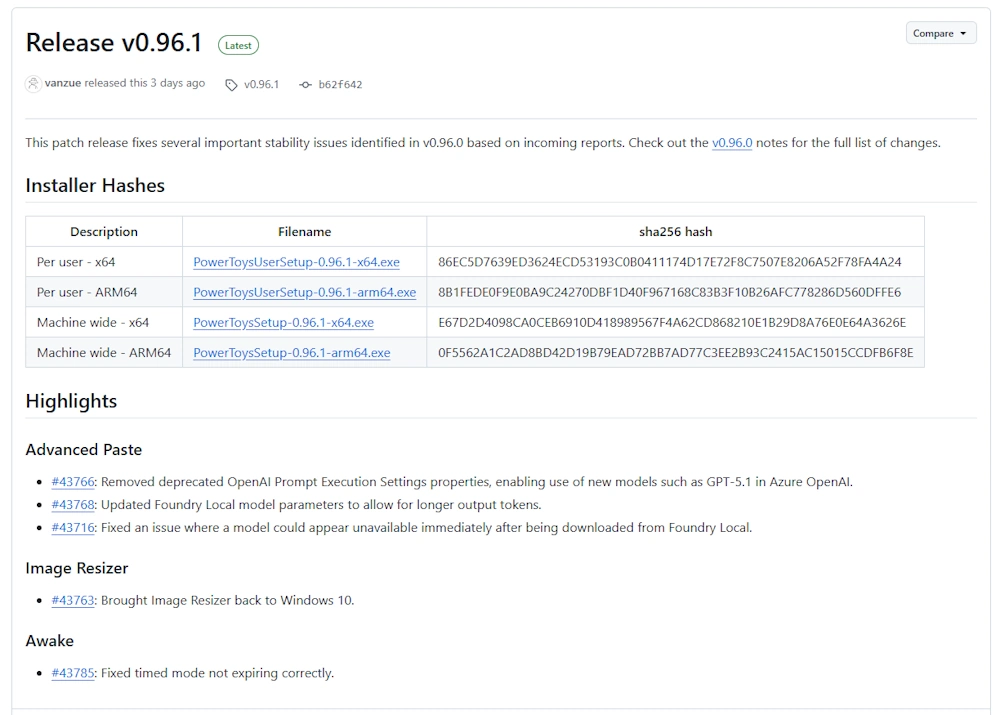1000x715 pixels.
Task: Open pull request #43716
Action: 73,527
